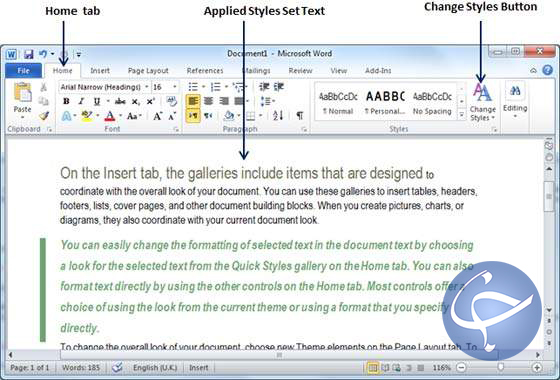Open the Paragraph dialog launcher
560x380 pixels.
click(304, 130)
